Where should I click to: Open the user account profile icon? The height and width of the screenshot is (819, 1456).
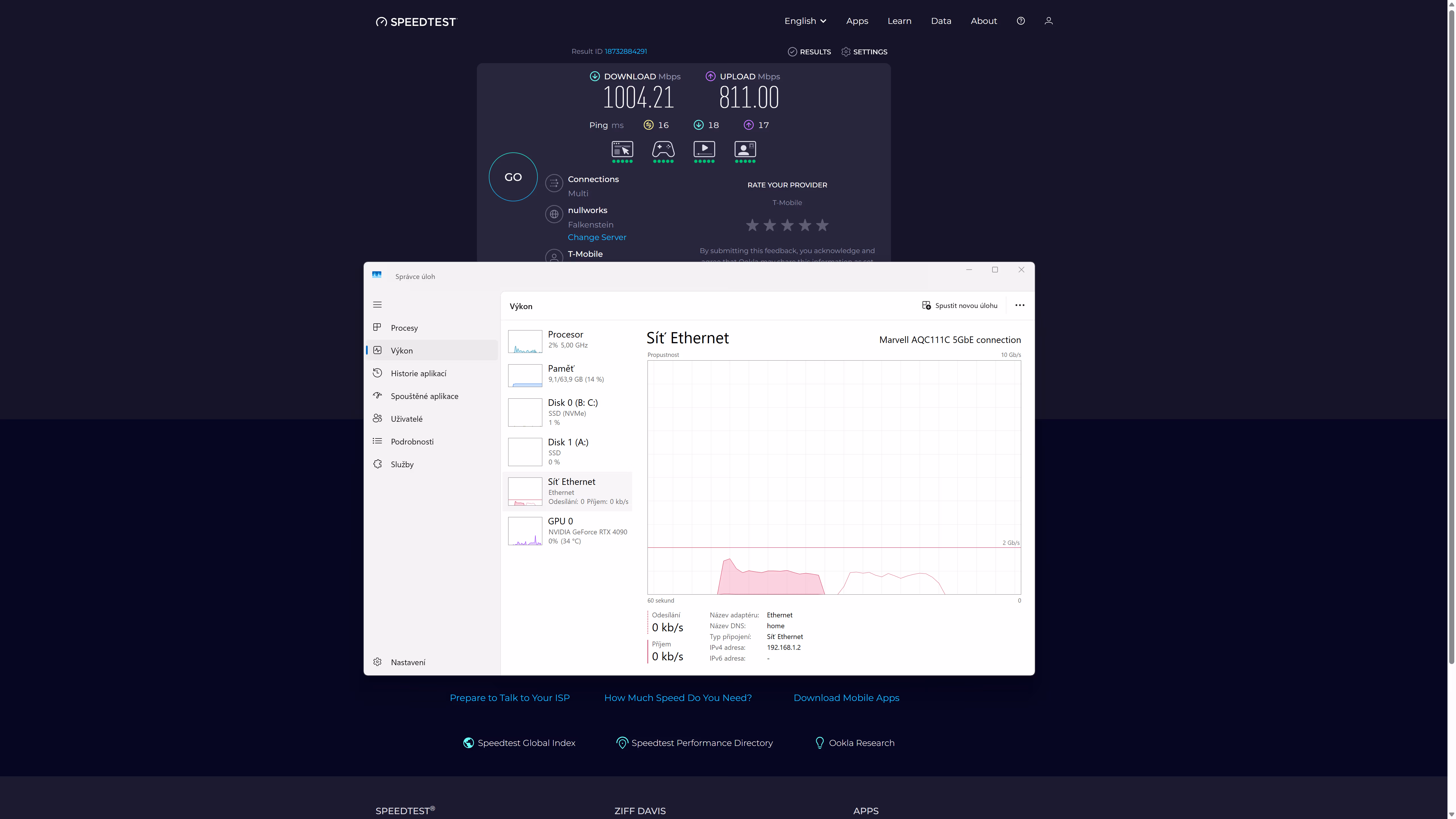click(x=1048, y=21)
